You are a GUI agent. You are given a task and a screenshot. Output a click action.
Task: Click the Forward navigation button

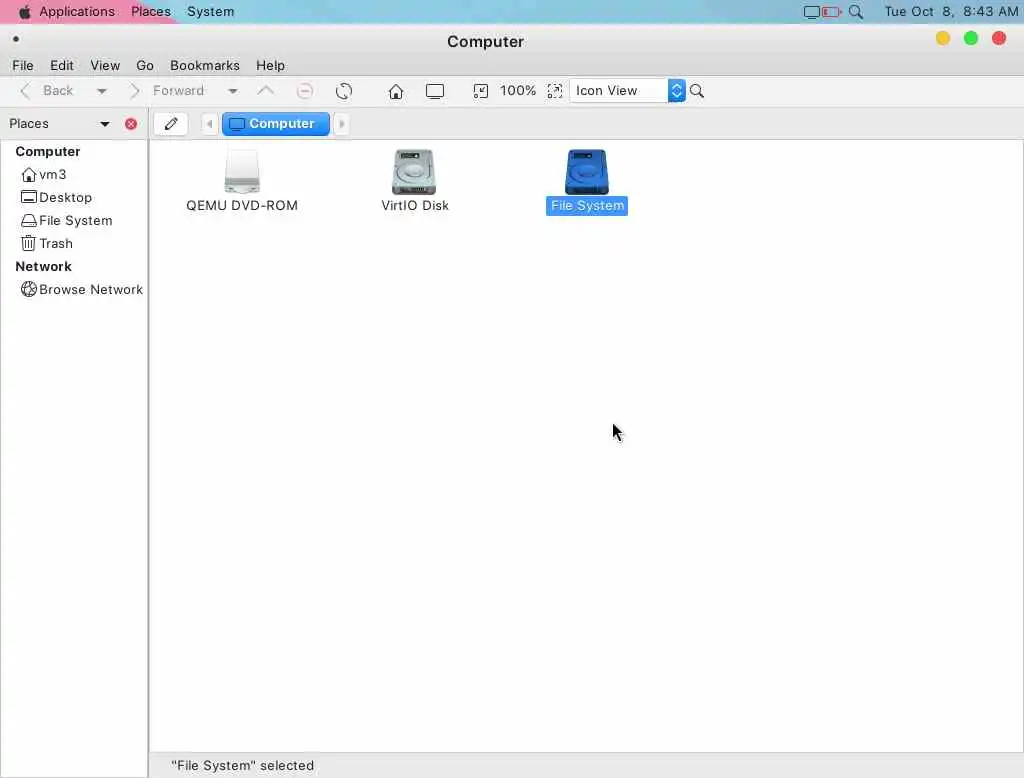tap(167, 91)
